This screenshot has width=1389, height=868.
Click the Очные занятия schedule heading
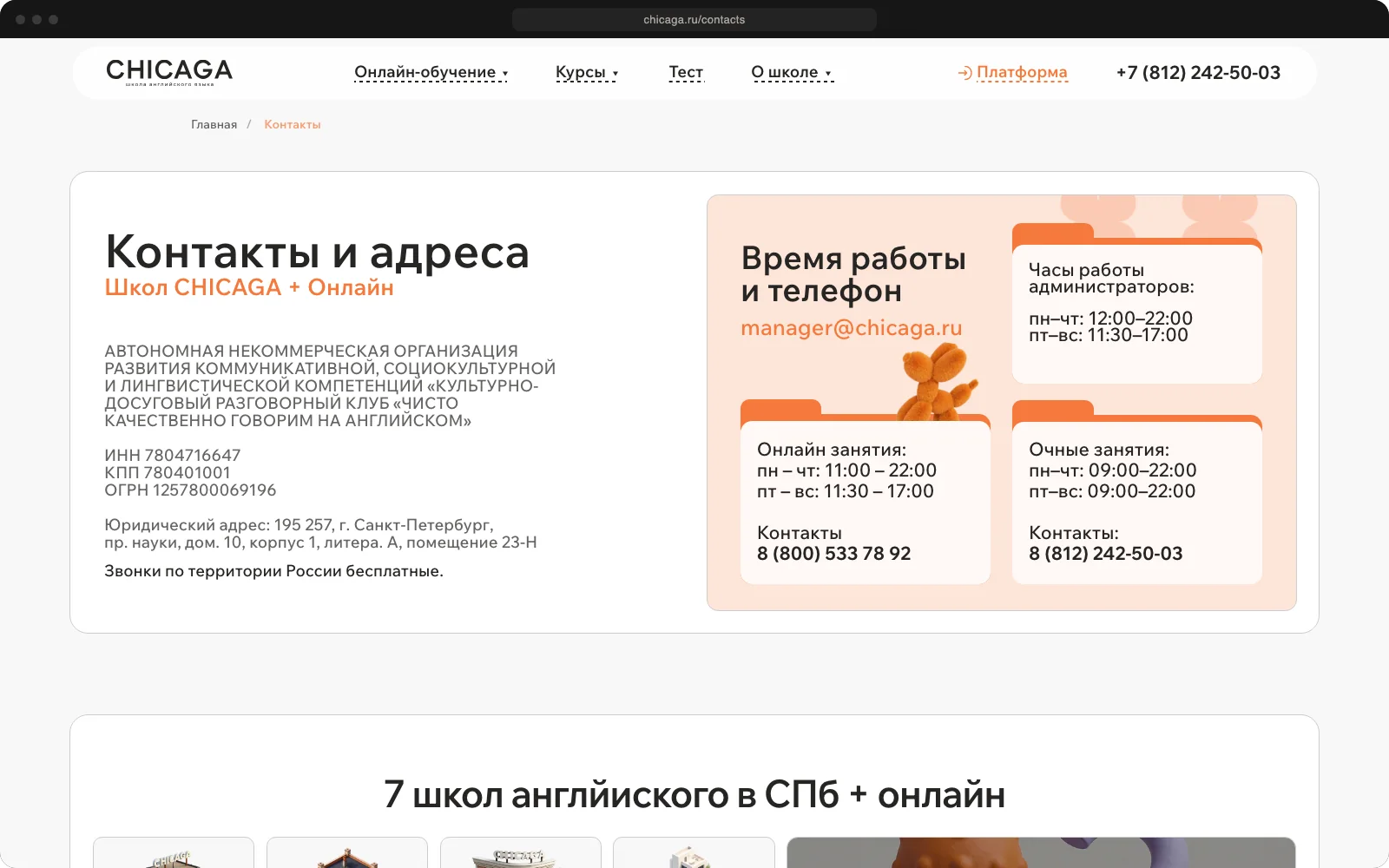pos(1099,450)
